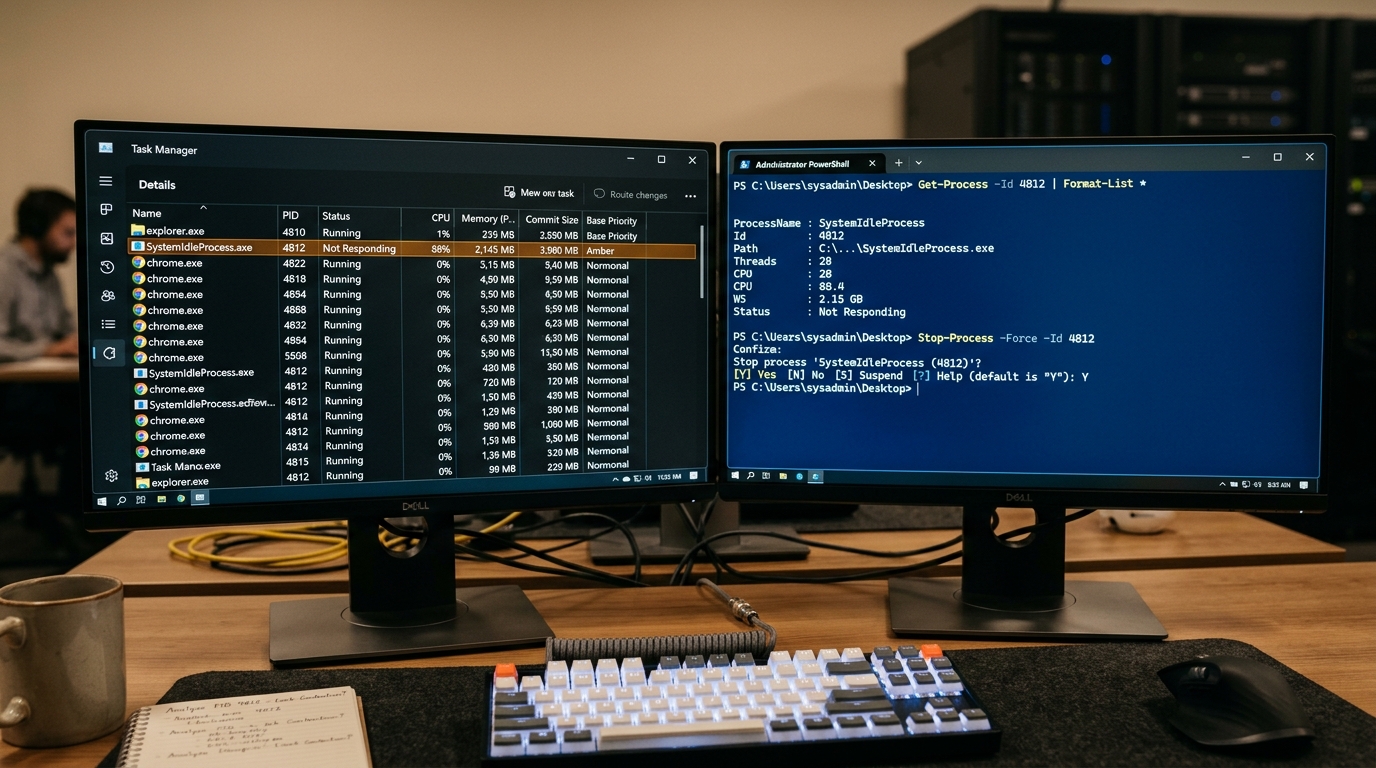
Task: Open the Users page icon in Task Manager
Action: coord(108,296)
